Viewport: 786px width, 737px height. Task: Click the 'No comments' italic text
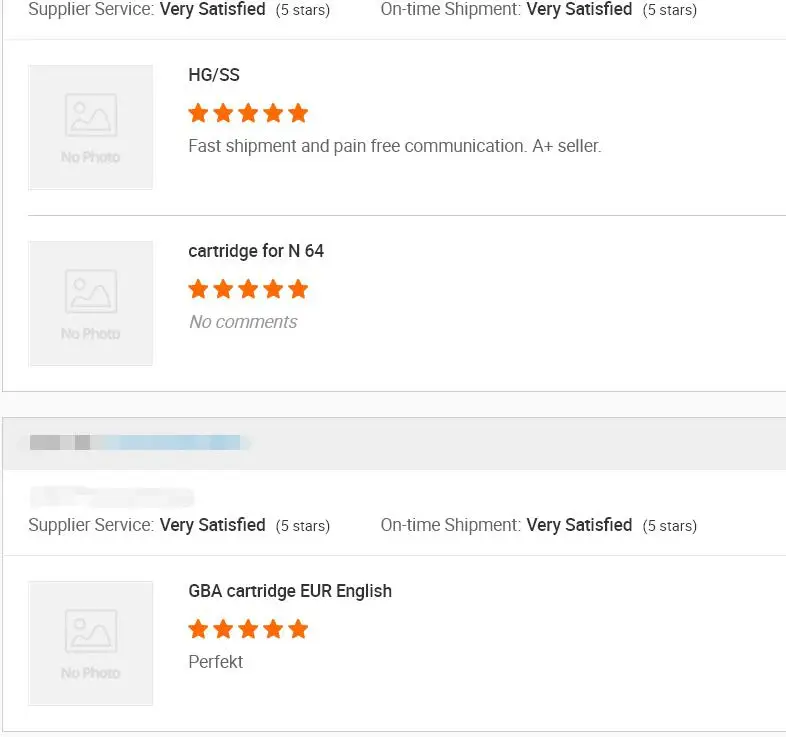click(x=243, y=322)
